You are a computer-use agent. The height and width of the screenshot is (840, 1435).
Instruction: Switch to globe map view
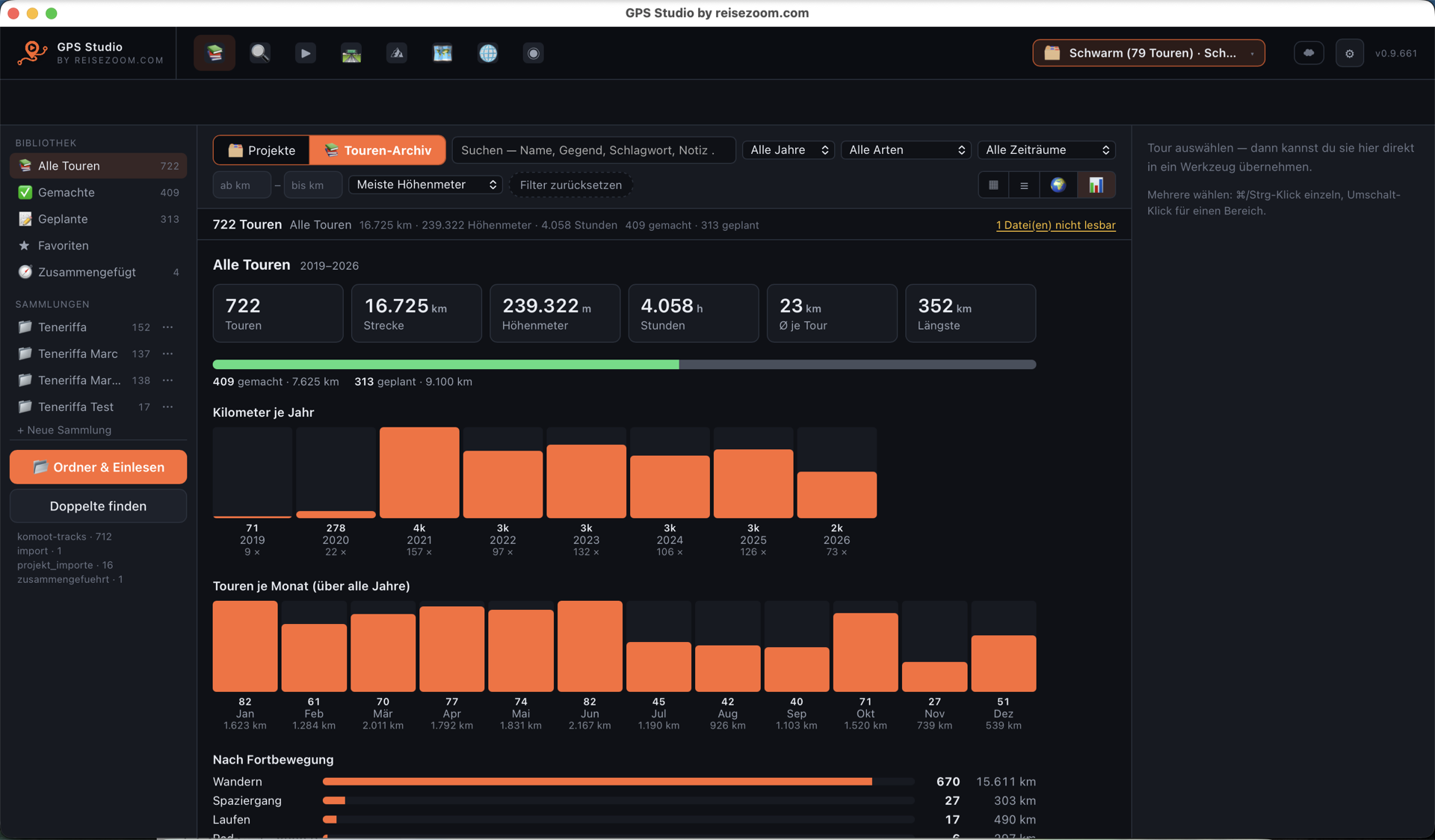point(1058,185)
